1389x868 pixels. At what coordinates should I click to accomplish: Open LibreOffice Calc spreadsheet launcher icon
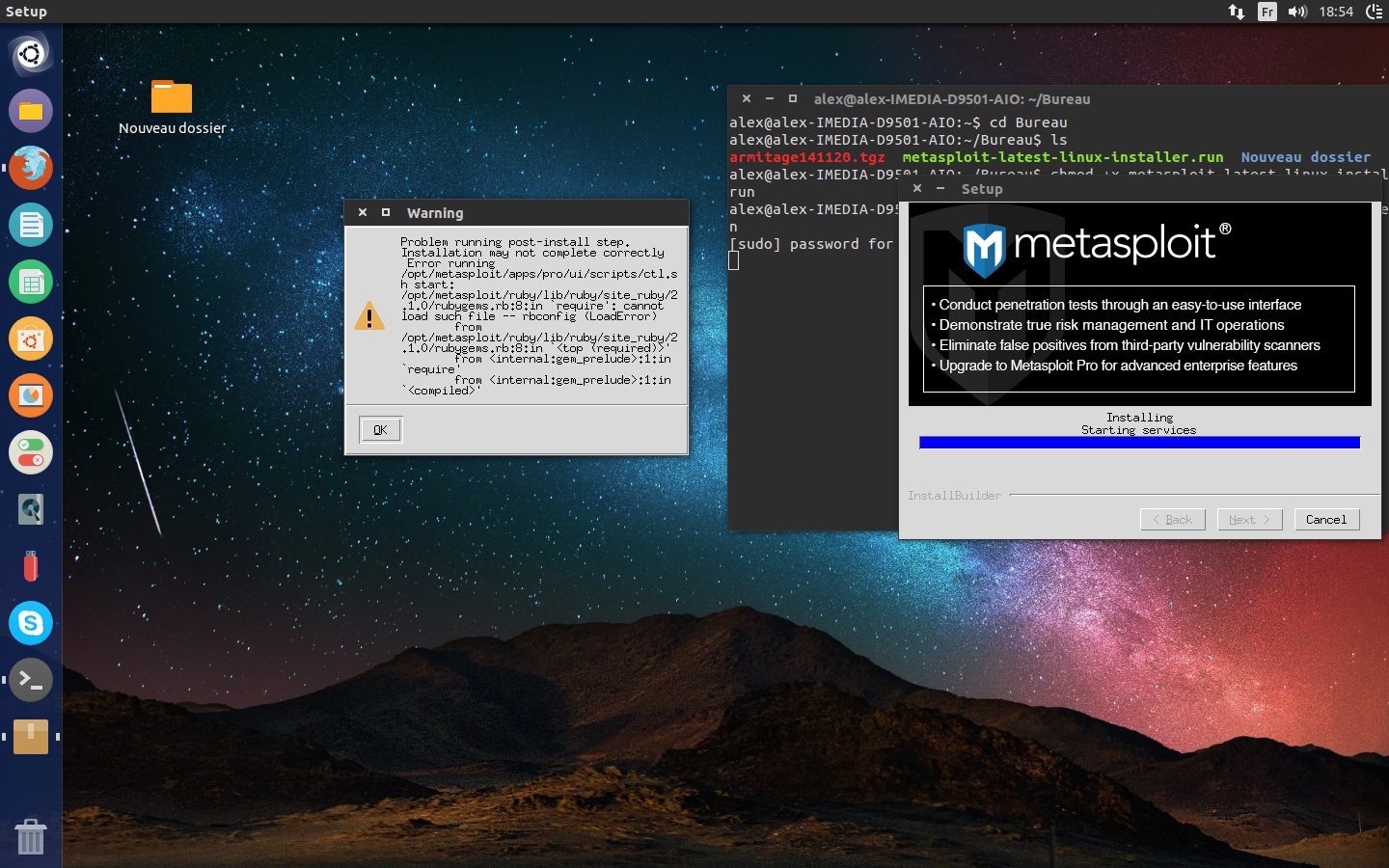tap(31, 282)
